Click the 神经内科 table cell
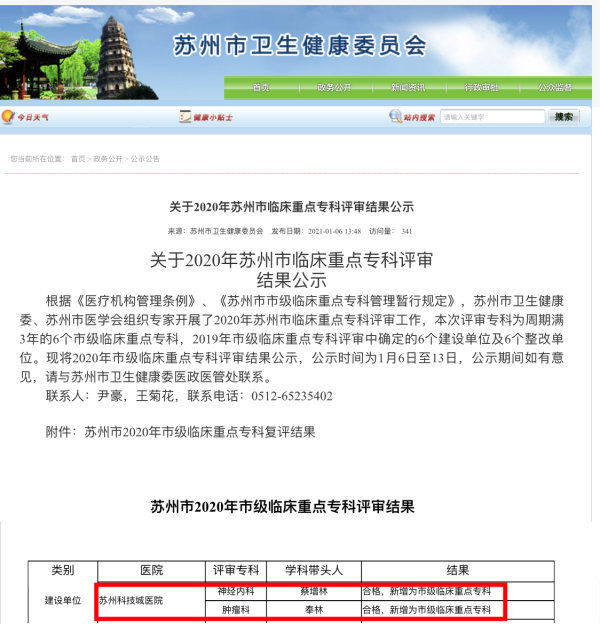 [x=236, y=591]
